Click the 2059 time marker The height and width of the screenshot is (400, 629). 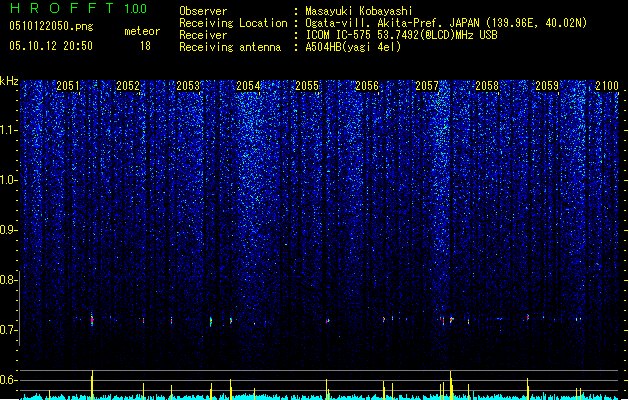tap(547, 86)
